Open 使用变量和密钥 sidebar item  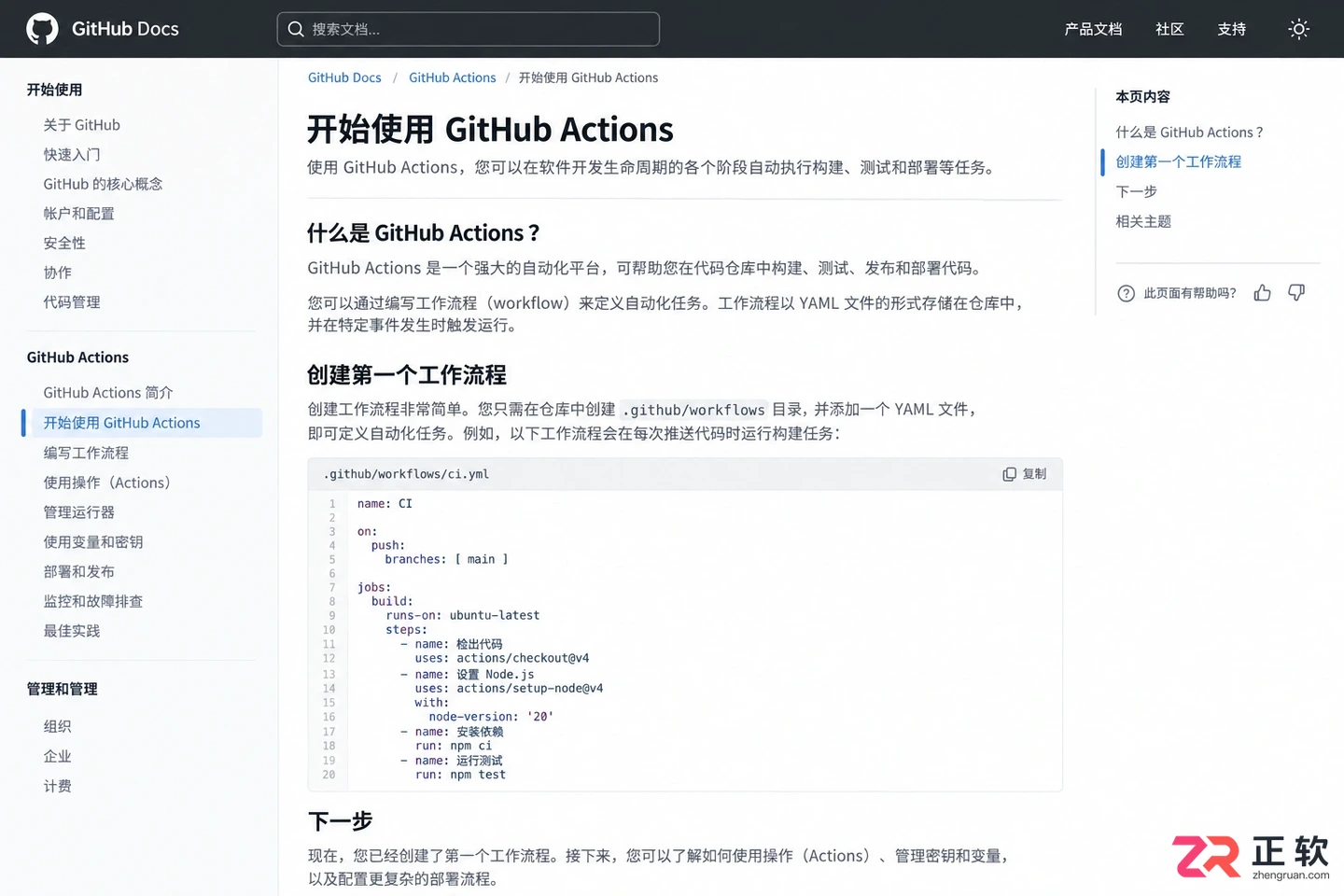point(93,542)
